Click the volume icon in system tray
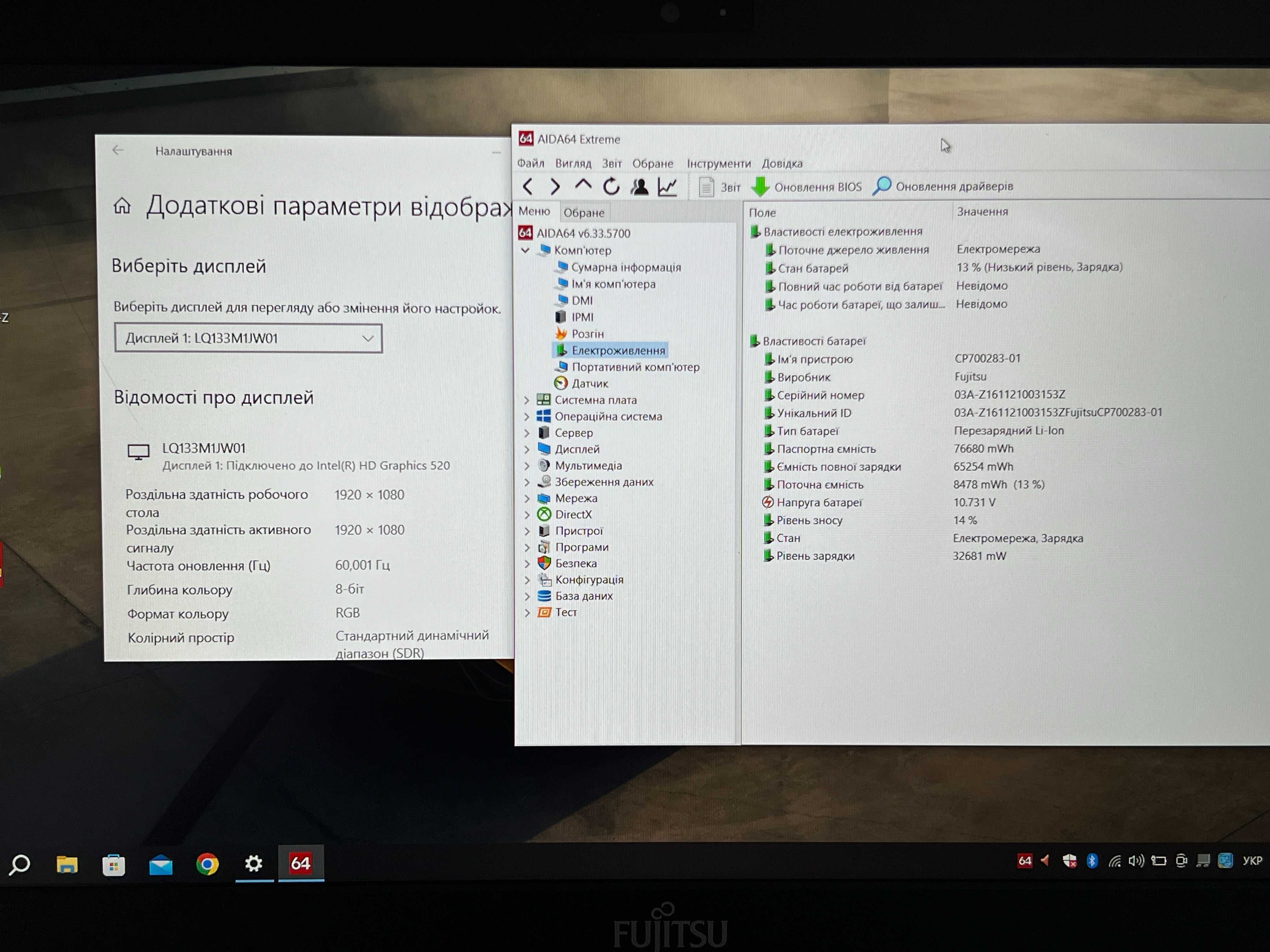Image resolution: width=1270 pixels, height=952 pixels. (1136, 860)
